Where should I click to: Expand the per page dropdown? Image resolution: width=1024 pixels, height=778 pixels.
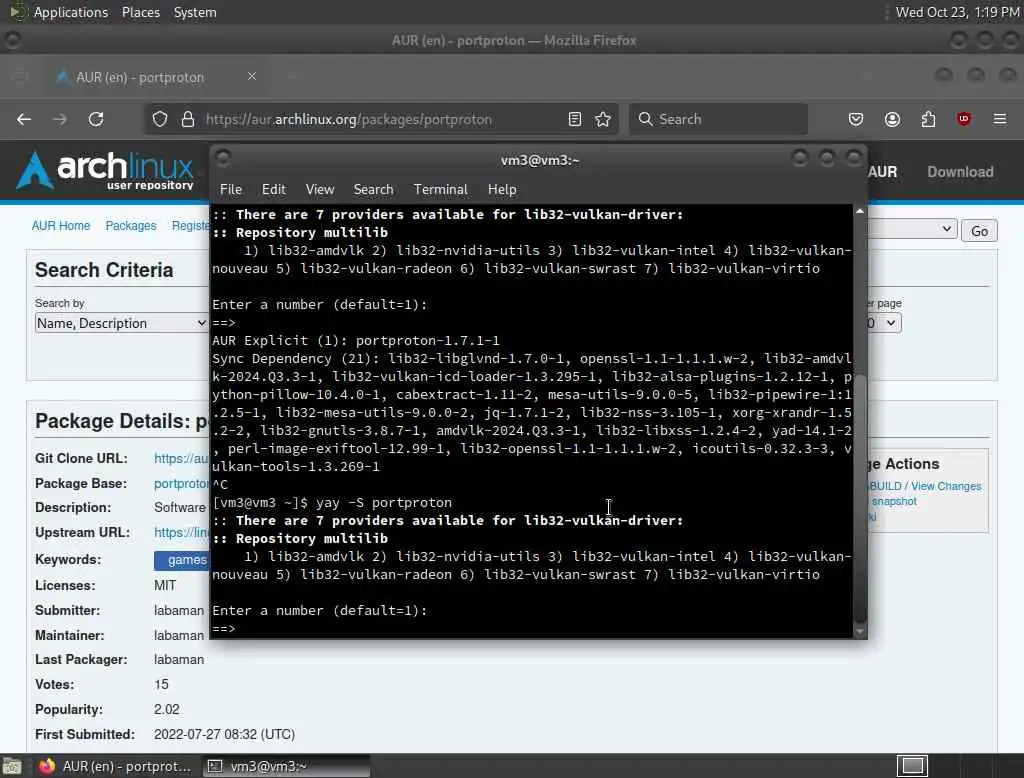[884, 323]
